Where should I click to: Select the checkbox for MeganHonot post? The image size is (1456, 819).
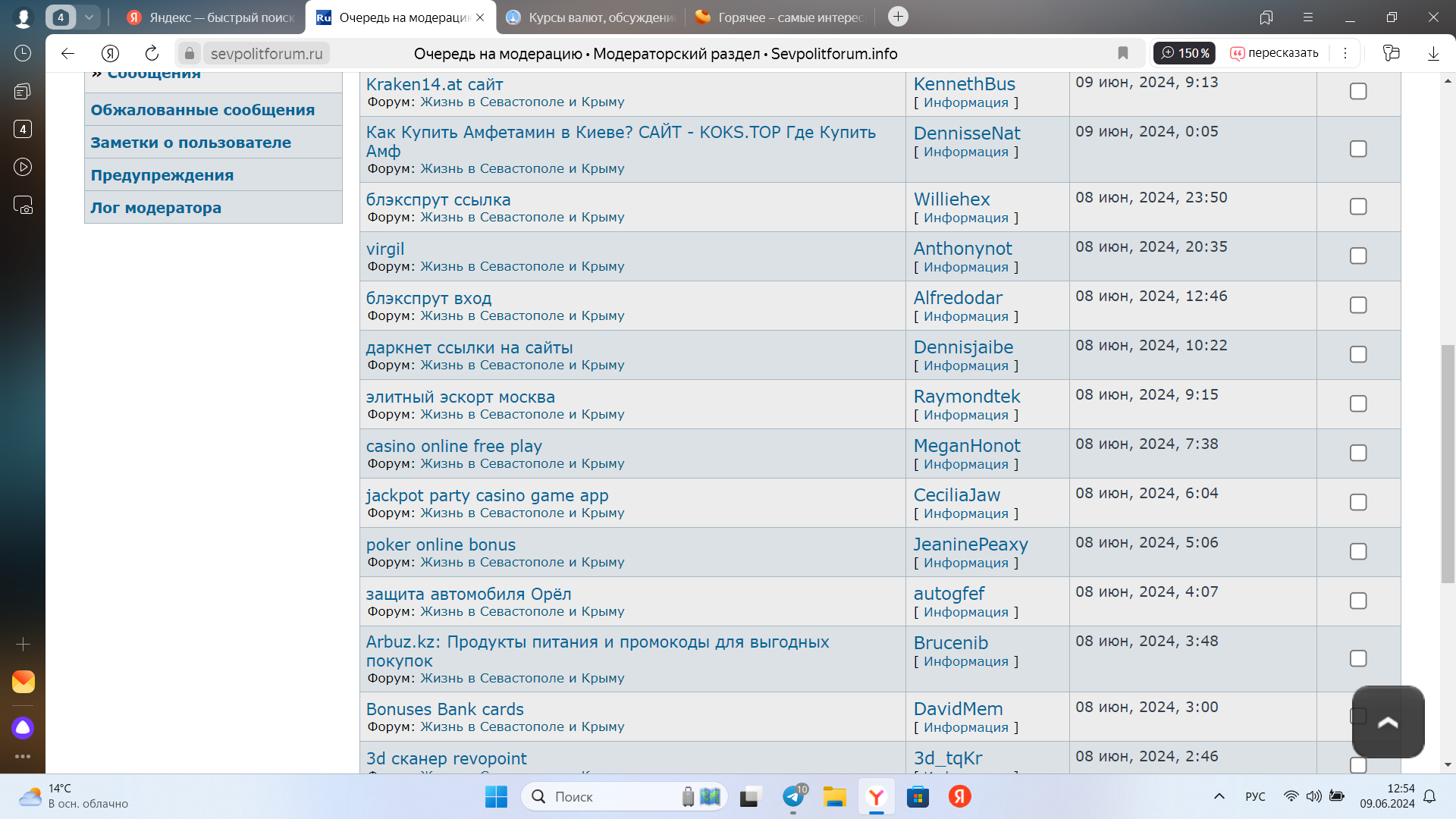pyautogui.click(x=1358, y=453)
